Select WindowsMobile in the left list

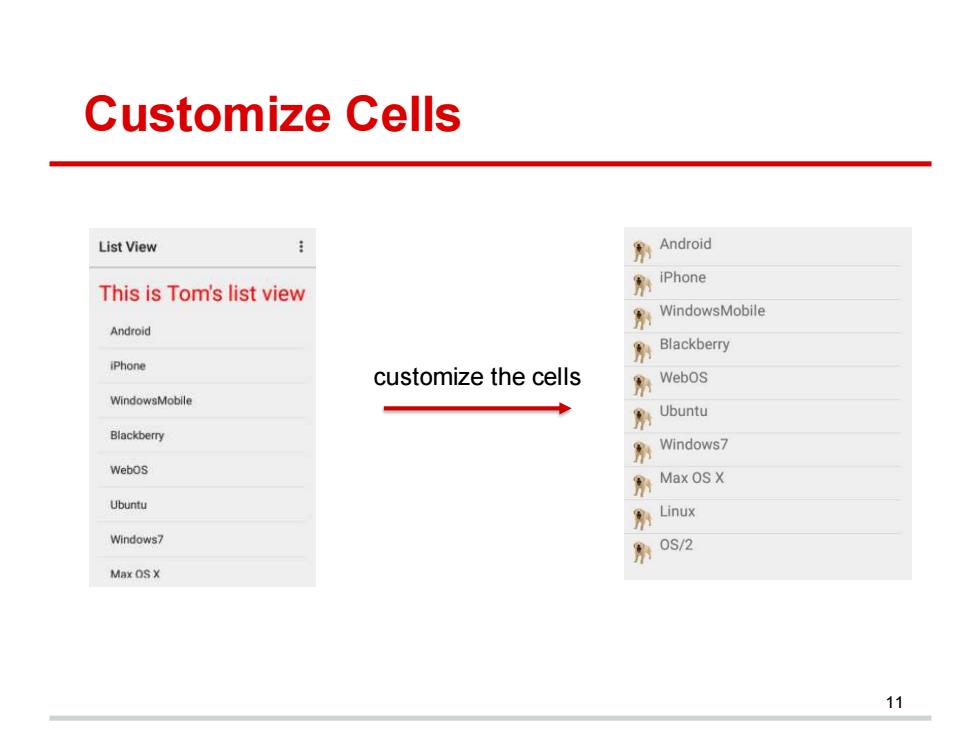[202, 401]
